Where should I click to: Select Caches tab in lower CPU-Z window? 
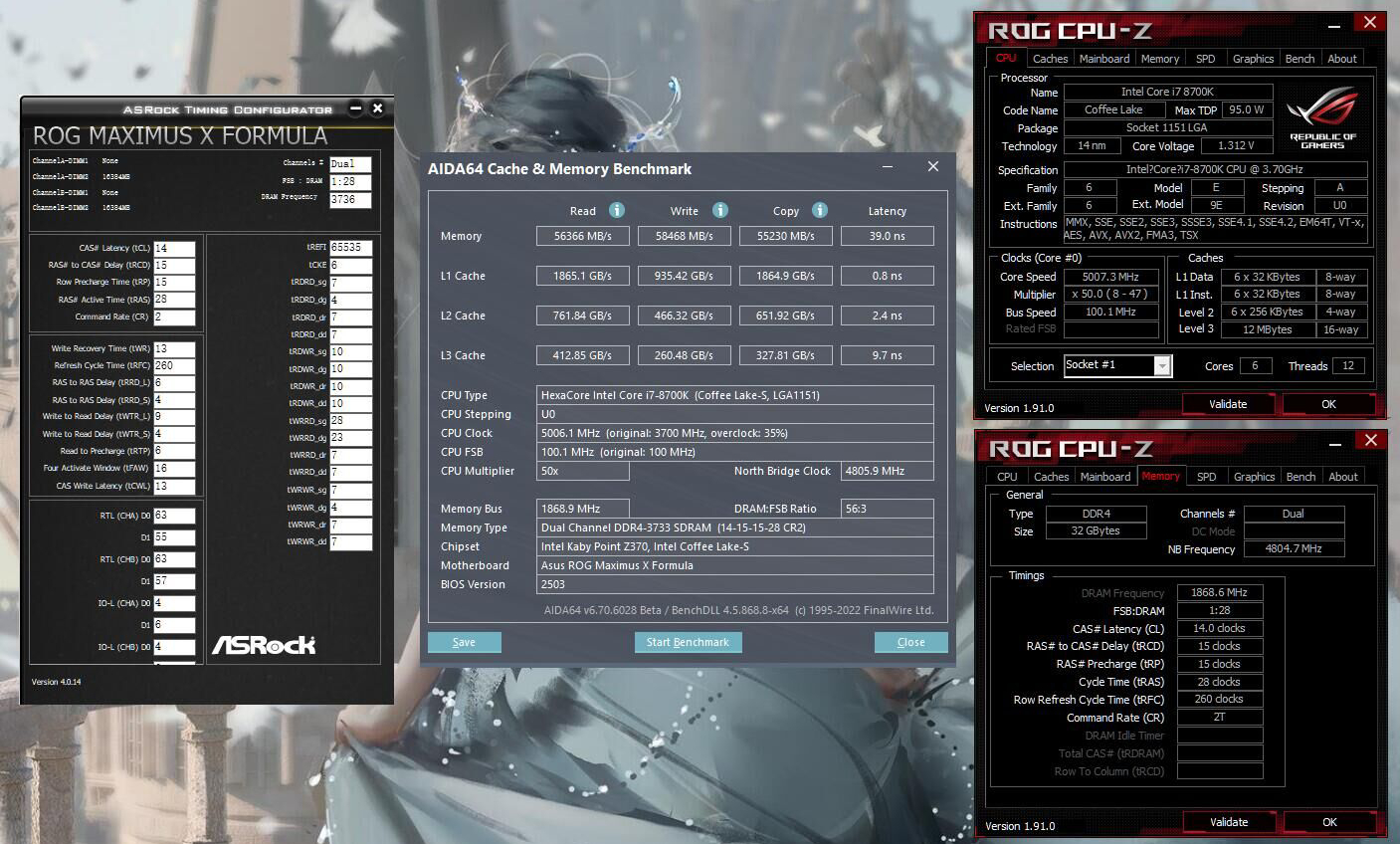click(1051, 477)
